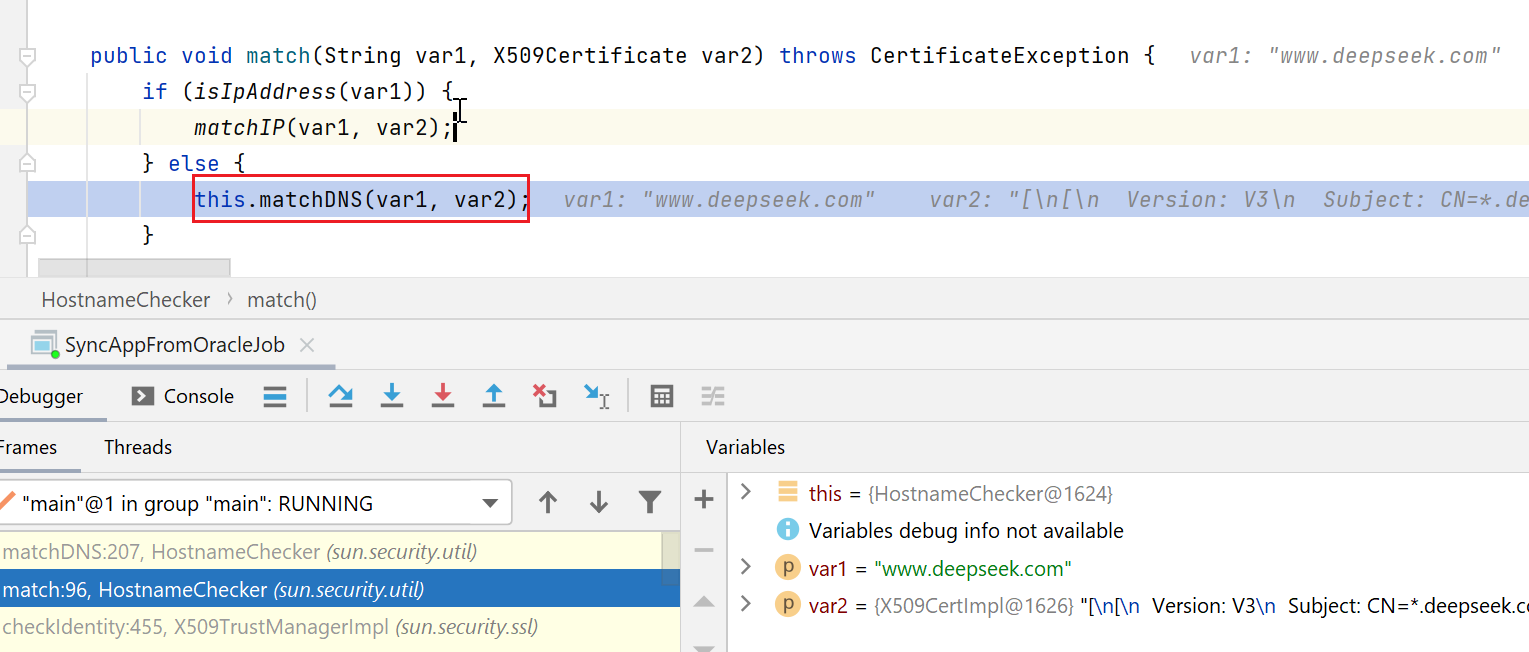Click the Drop Frame icon
Viewport: 1529px width, 652px height.
click(544, 396)
